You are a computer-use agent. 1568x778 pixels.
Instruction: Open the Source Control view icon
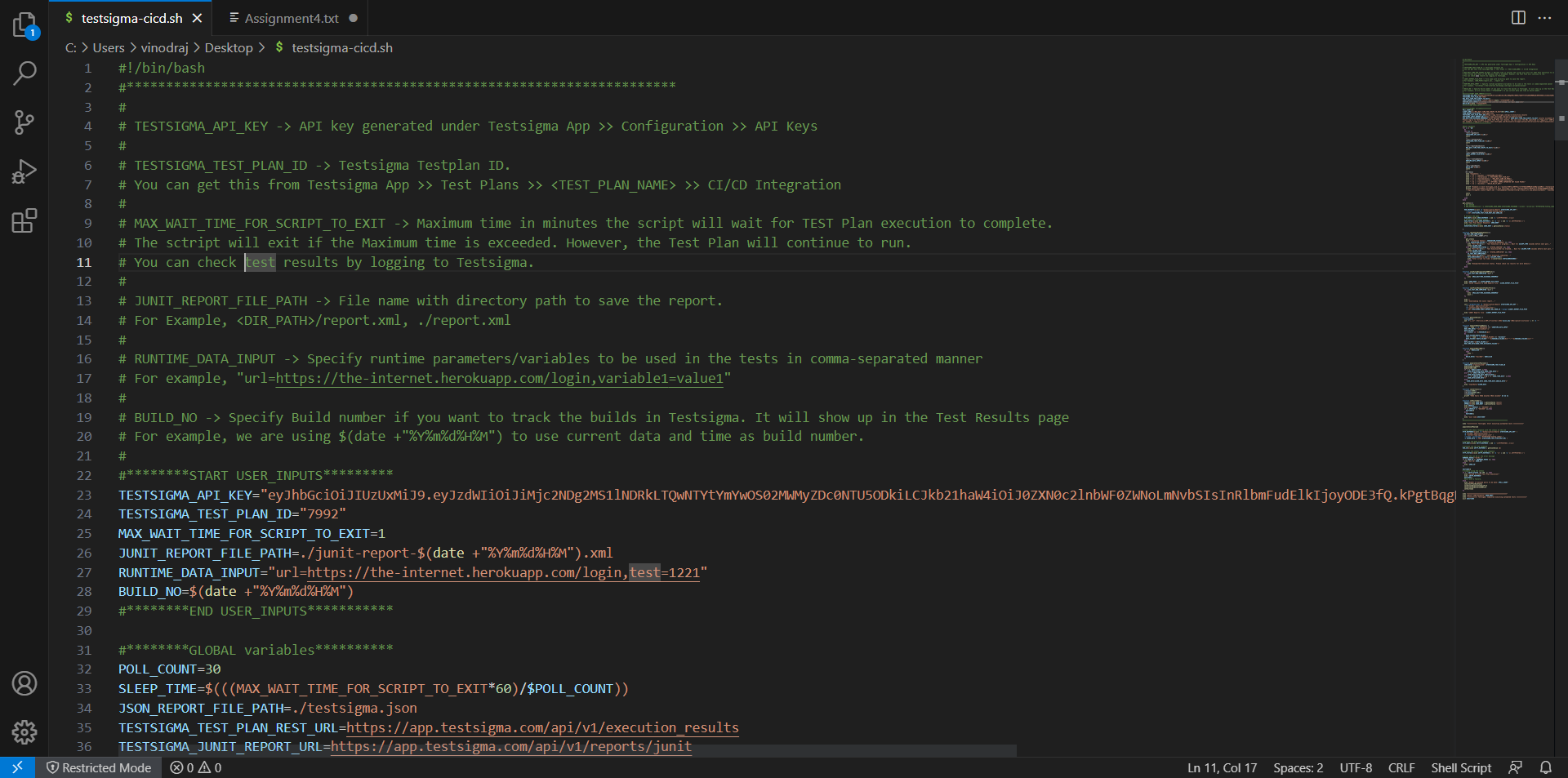click(24, 122)
